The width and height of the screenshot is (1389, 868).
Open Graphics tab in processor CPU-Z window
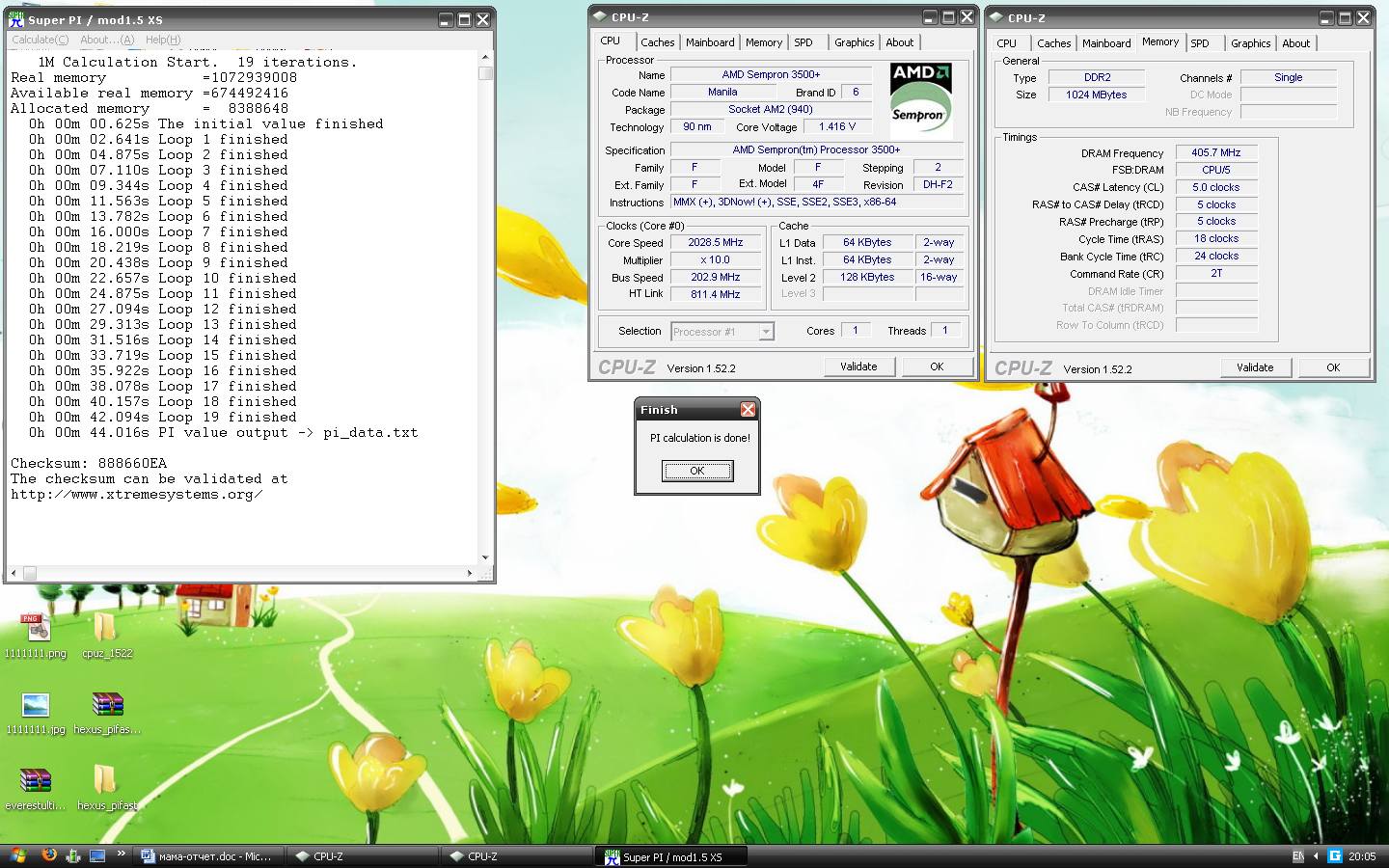(x=855, y=42)
